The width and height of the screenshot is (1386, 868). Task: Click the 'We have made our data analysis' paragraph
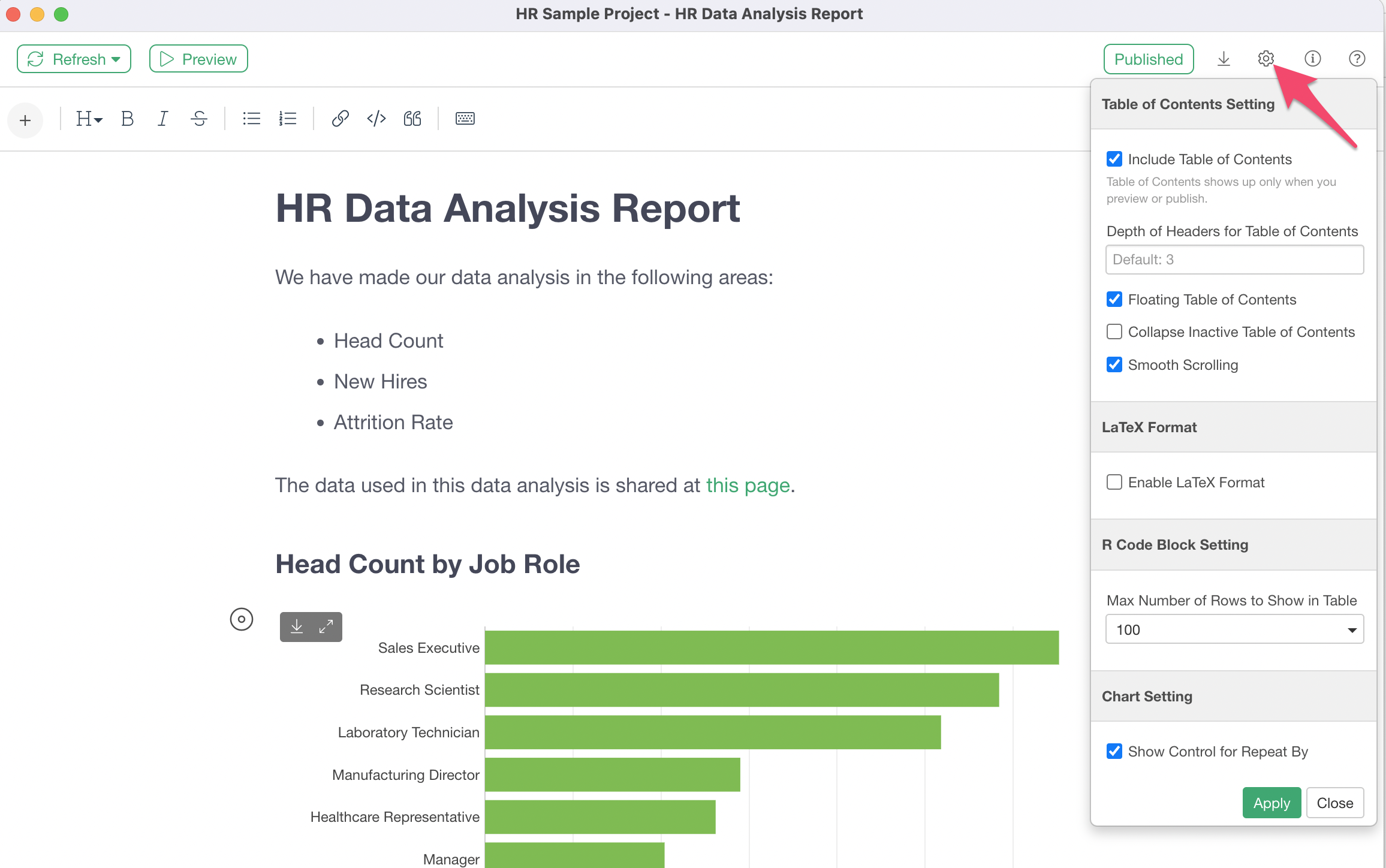click(x=524, y=277)
